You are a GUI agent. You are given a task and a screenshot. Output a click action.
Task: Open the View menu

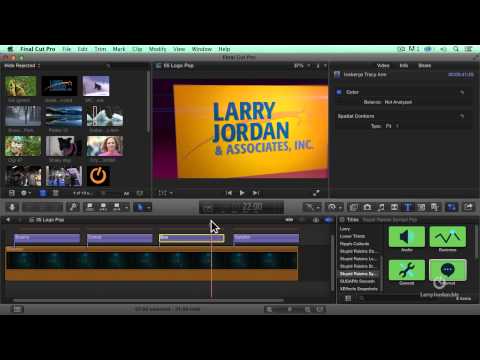pos(179,49)
